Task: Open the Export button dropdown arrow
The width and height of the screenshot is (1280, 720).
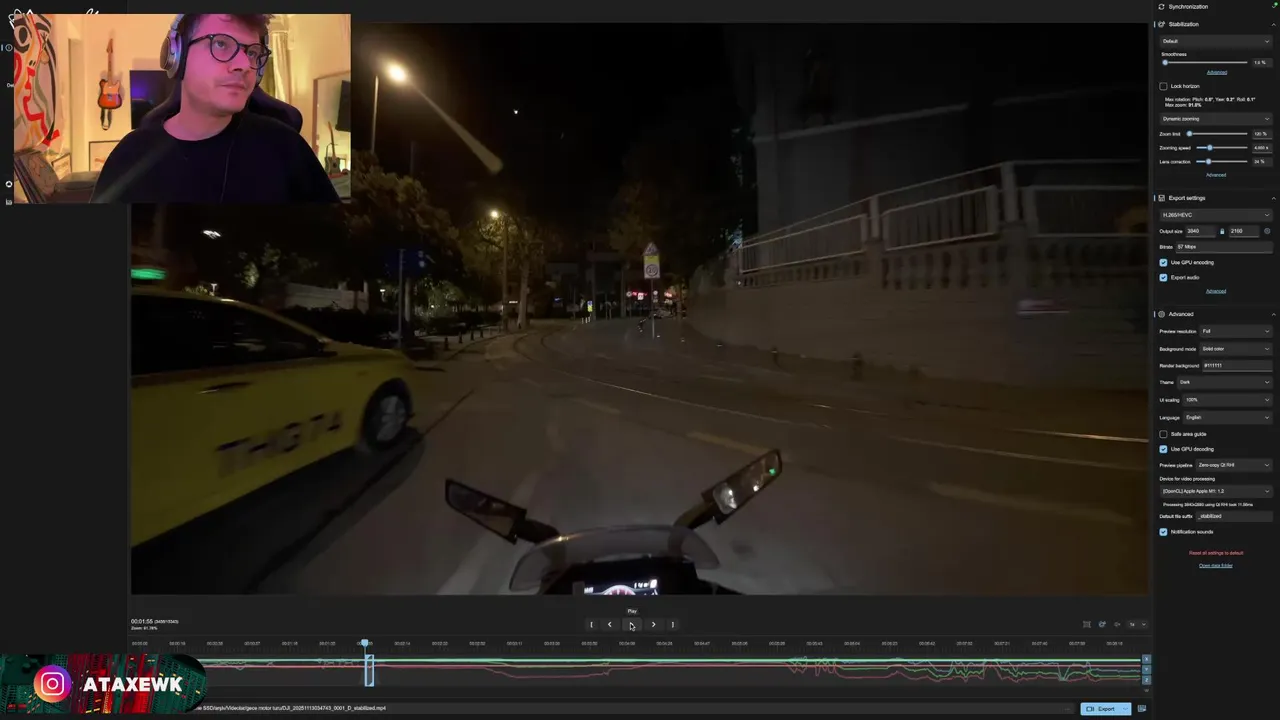Action: [1125, 709]
